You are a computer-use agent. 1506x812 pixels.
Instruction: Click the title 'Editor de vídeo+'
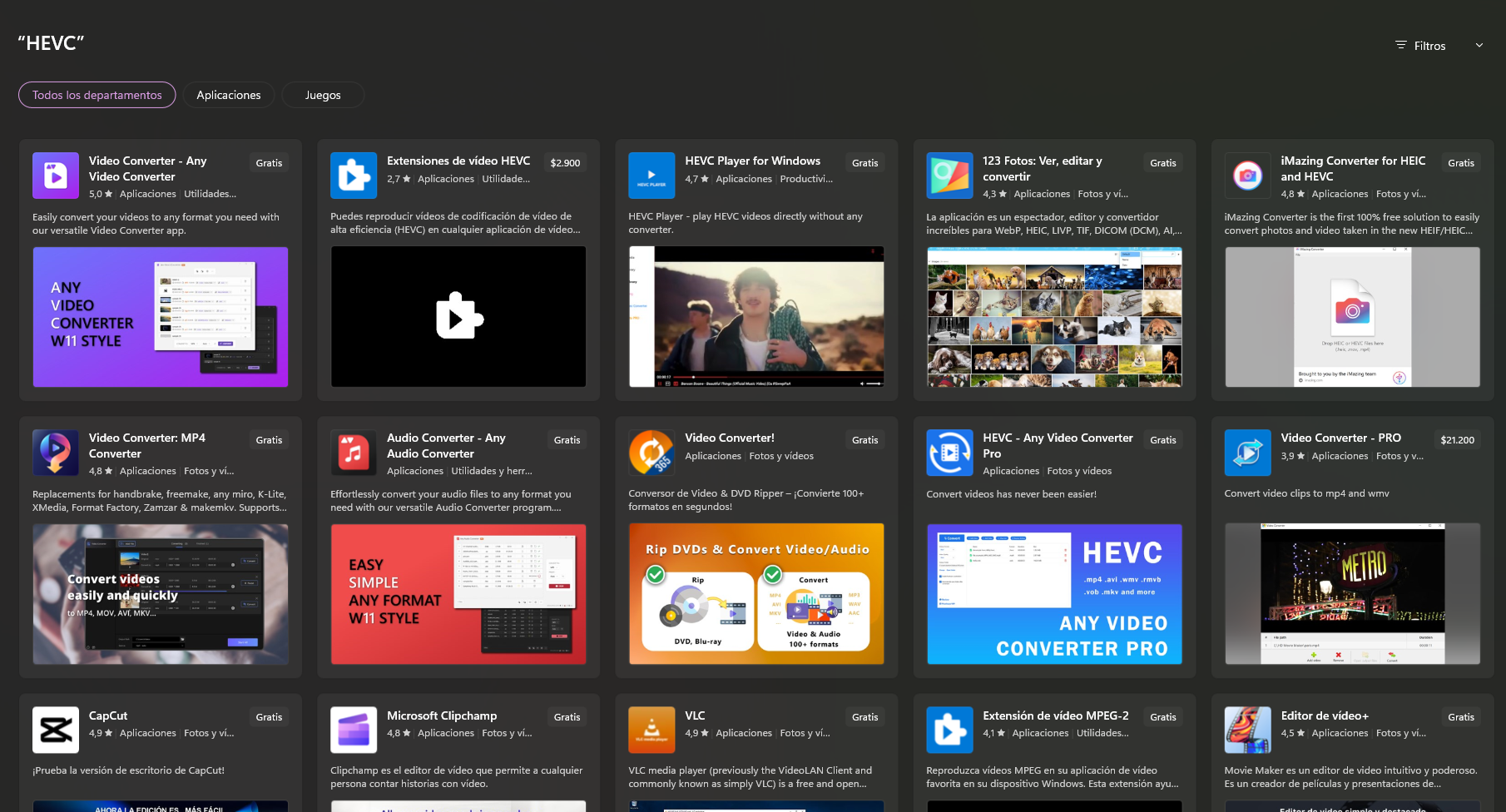pyautogui.click(x=1325, y=715)
